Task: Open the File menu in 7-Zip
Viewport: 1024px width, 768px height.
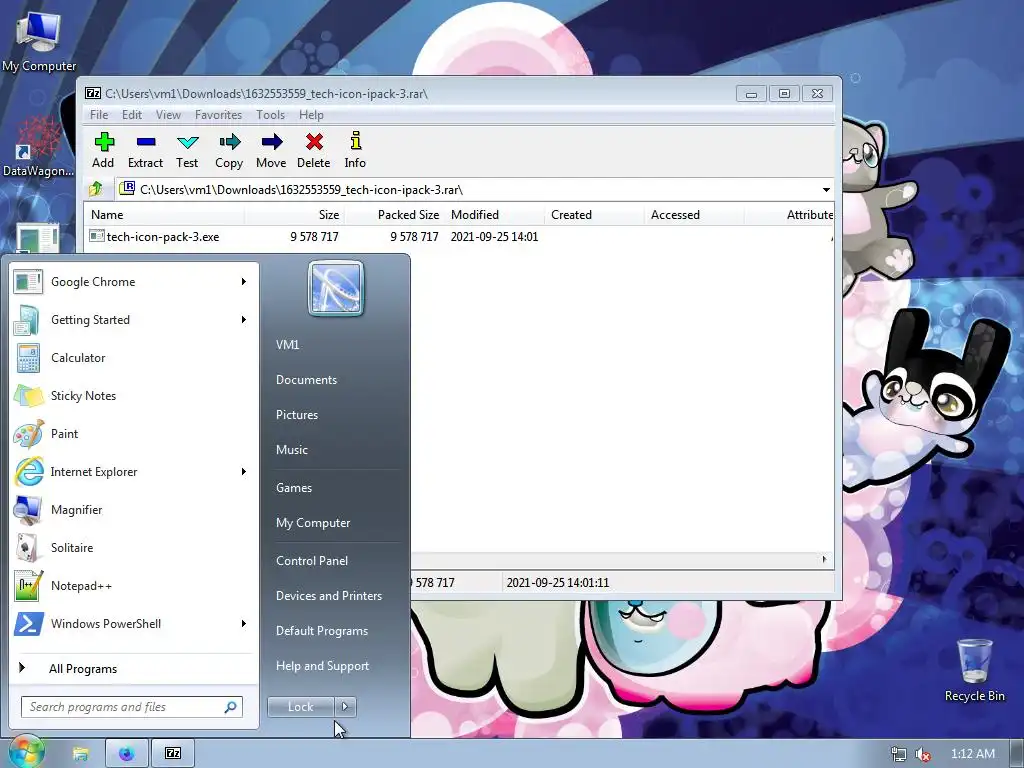Action: pyautogui.click(x=99, y=115)
